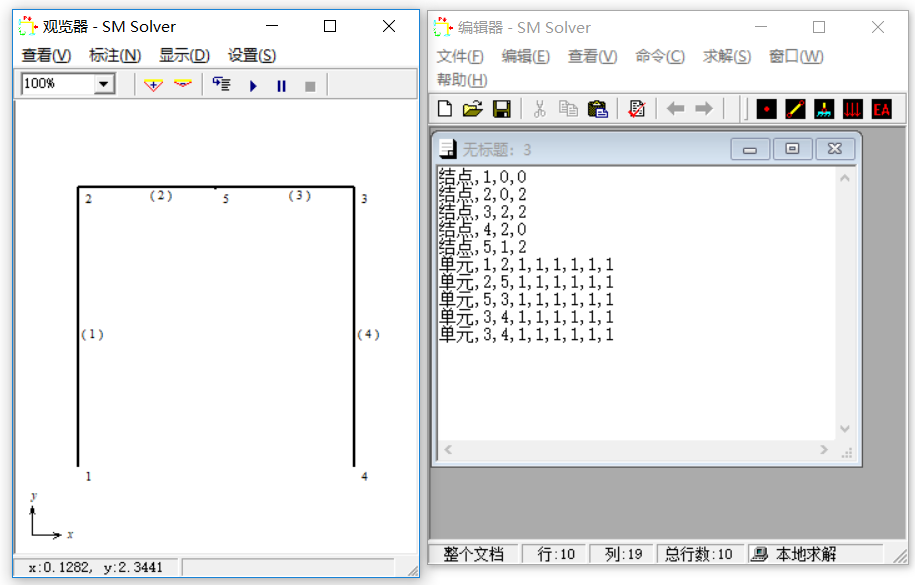
Task: Click the stop button in viewer toolbar
Action: 310,86
